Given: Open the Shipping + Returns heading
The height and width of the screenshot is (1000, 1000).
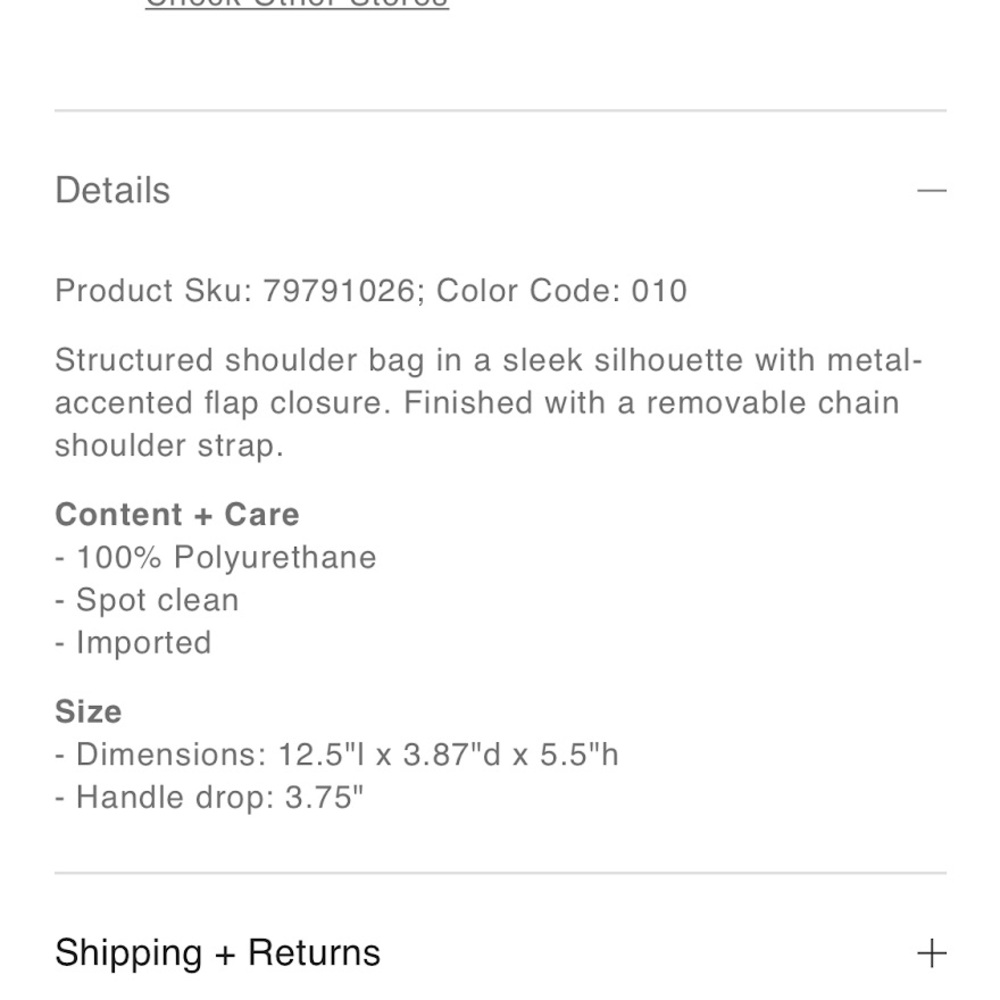Looking at the screenshot, I should [x=217, y=953].
